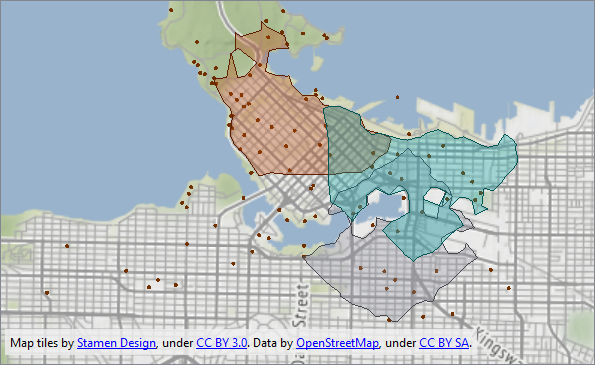Image resolution: width=595 pixels, height=365 pixels.
Task: Open the CC BY 3.0 license link
Action: coord(222,343)
